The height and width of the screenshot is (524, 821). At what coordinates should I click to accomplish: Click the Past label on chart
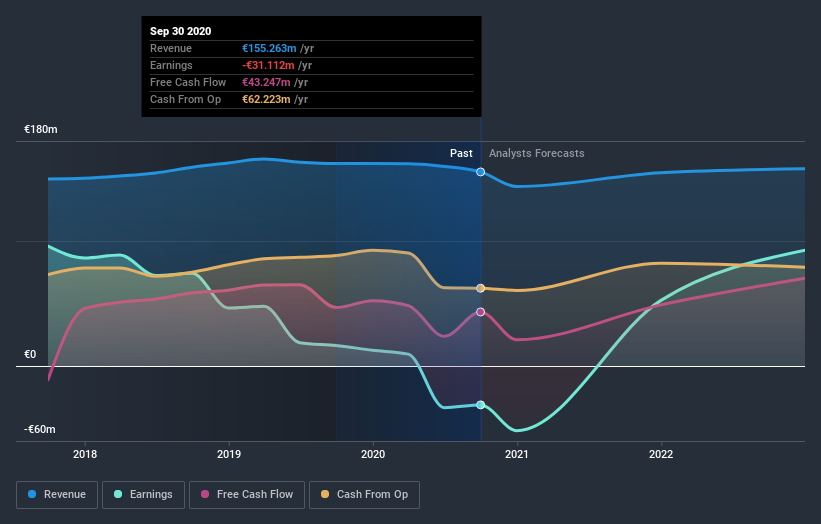pos(461,153)
